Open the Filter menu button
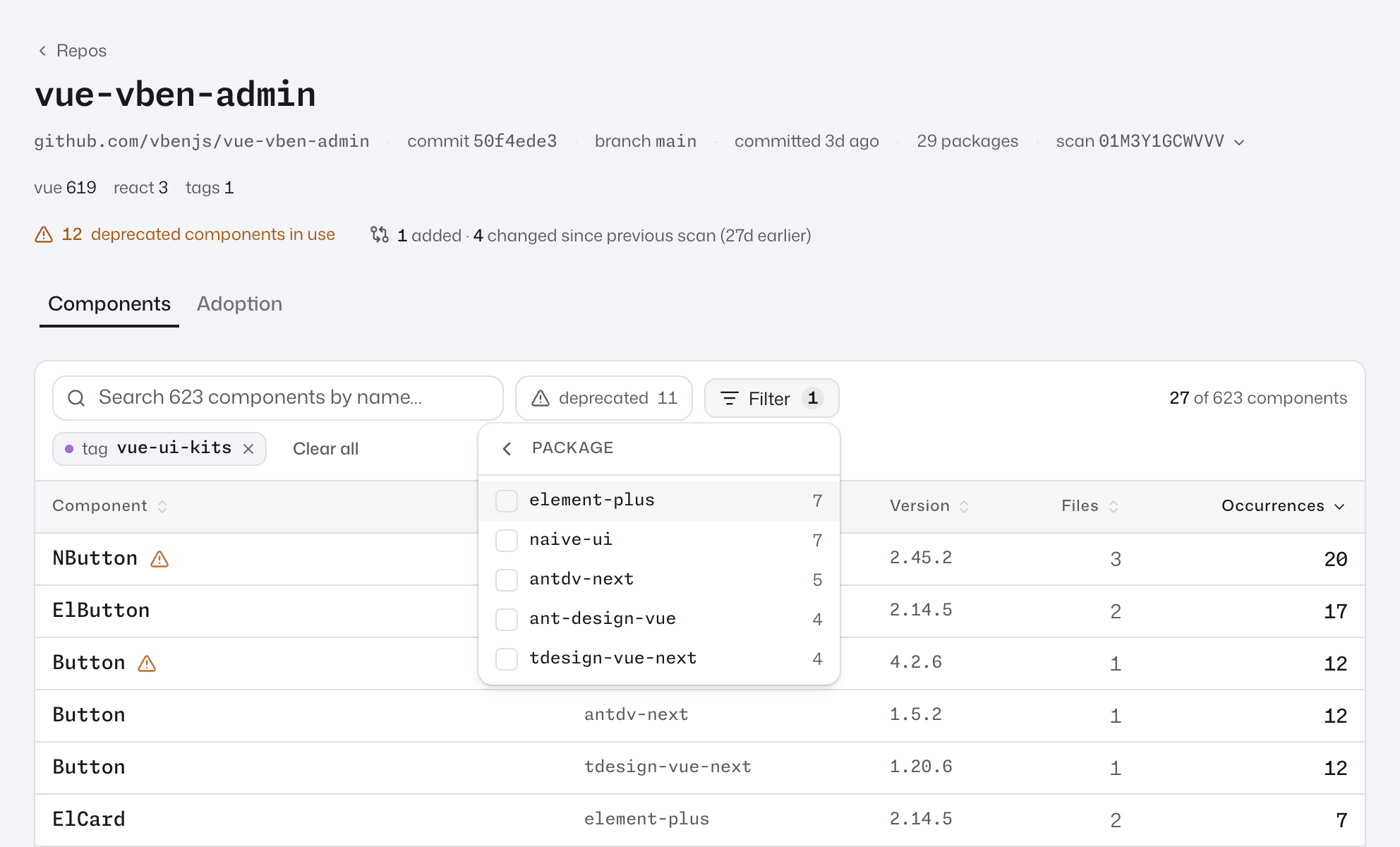 coord(771,398)
